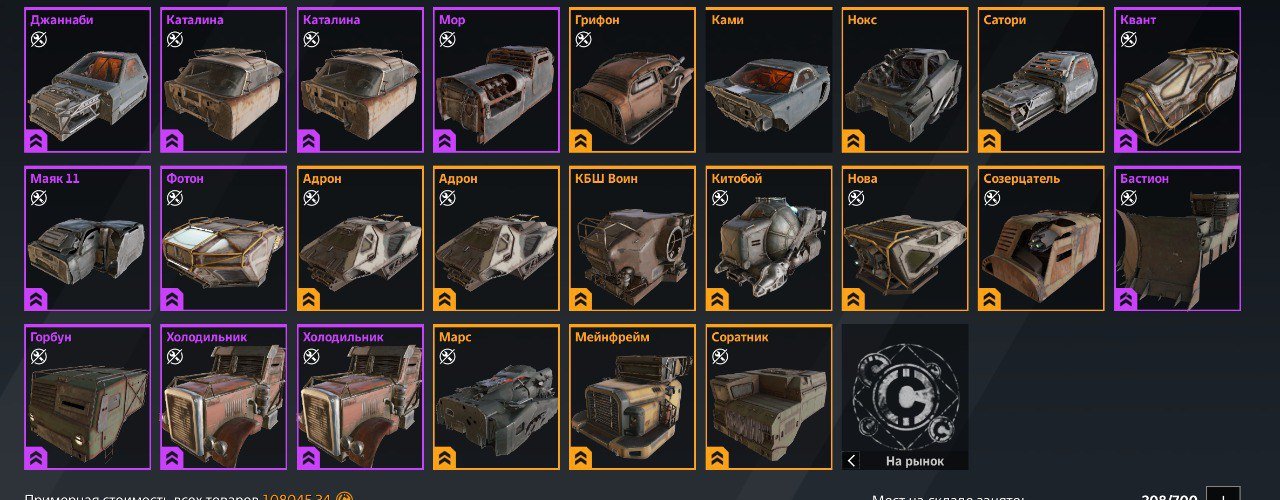Click the coin icon beside total cost
Viewport: 1280px width, 500px height.
(x=344, y=497)
